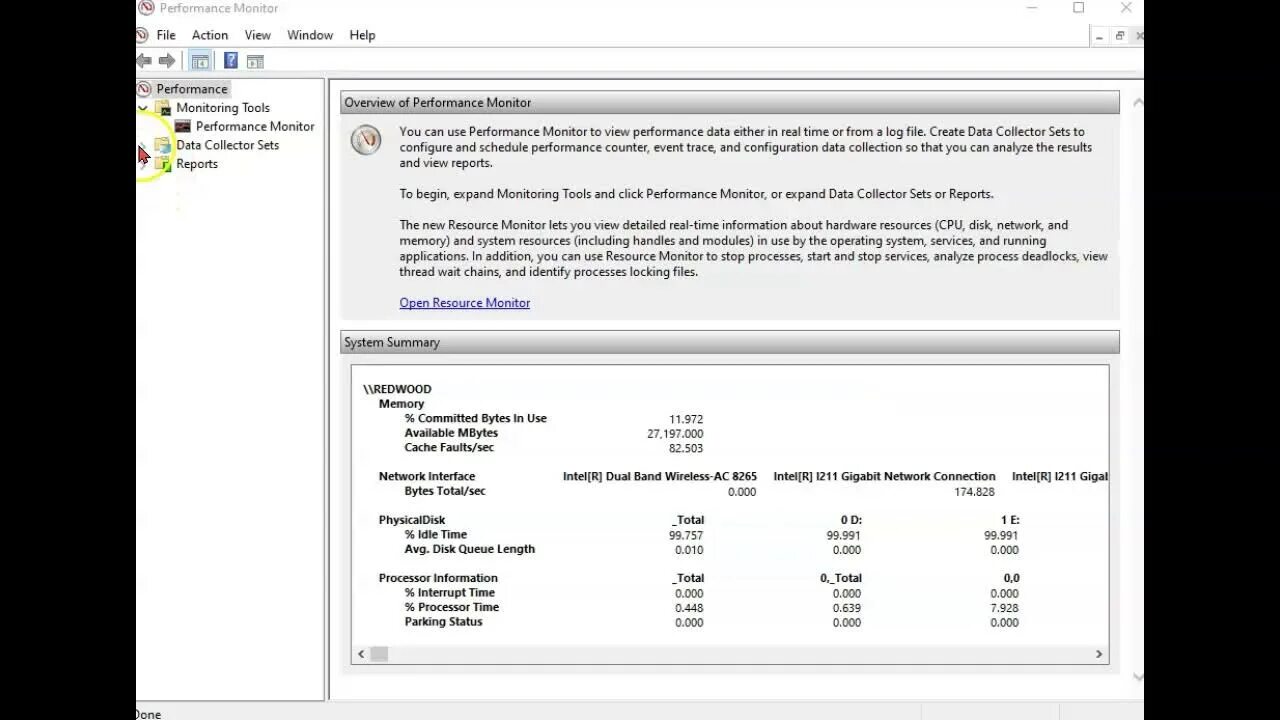Open console menu icon beside File
This screenshot has height=720, width=1280.
tap(142, 35)
